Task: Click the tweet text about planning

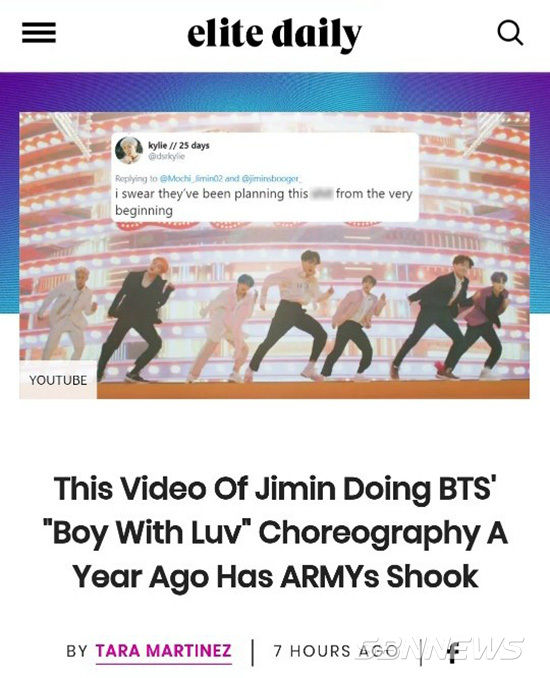Action: pyautogui.click(x=264, y=201)
